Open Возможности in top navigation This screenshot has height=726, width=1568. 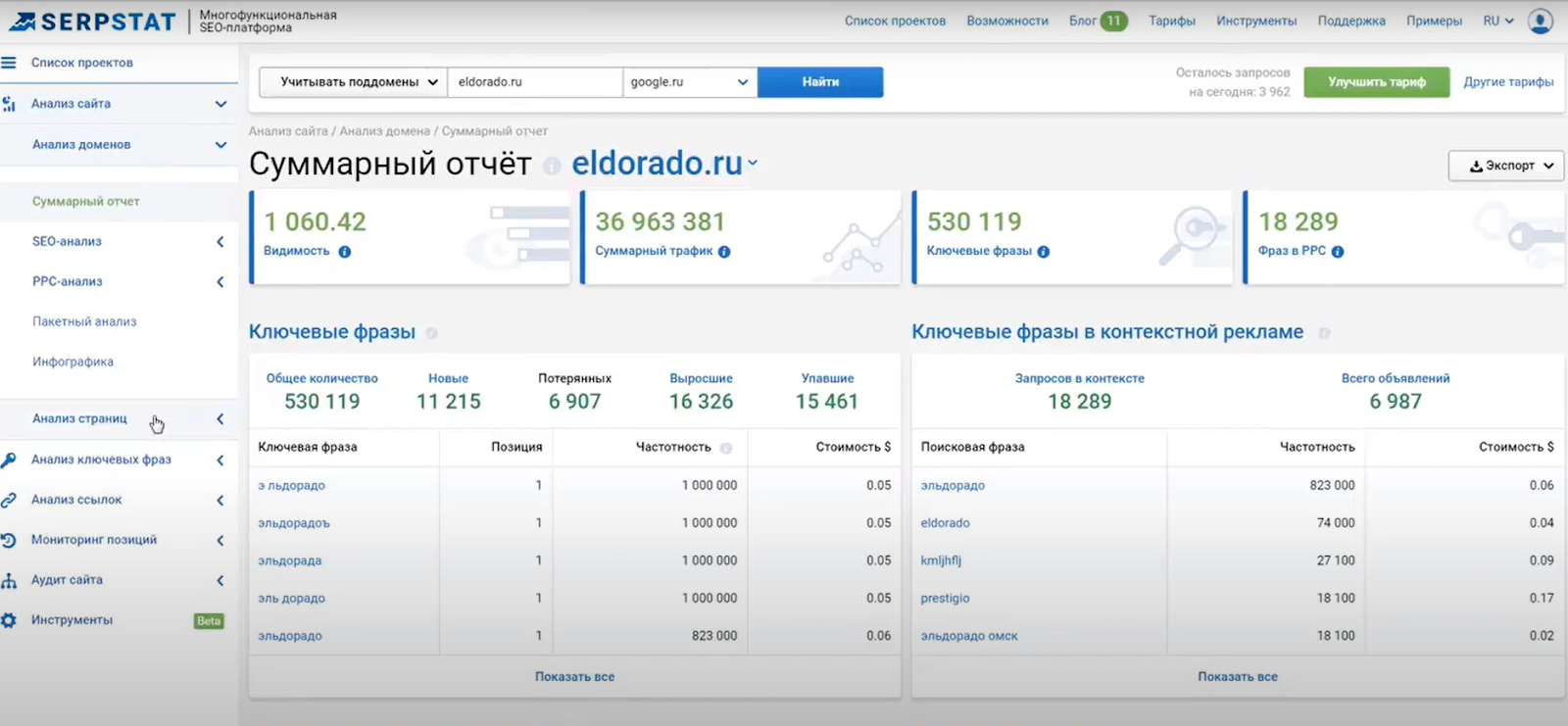[x=1007, y=21]
